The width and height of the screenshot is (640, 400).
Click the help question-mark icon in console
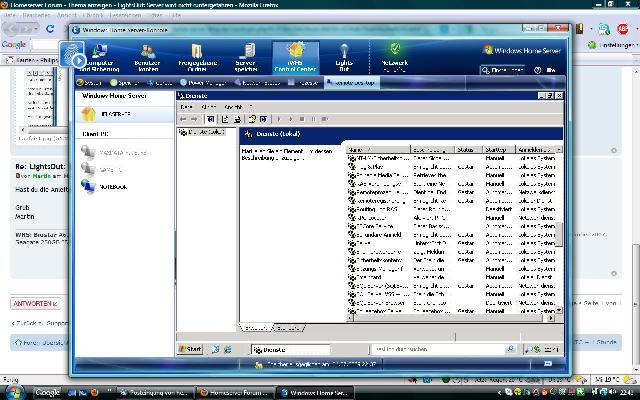tap(538, 70)
